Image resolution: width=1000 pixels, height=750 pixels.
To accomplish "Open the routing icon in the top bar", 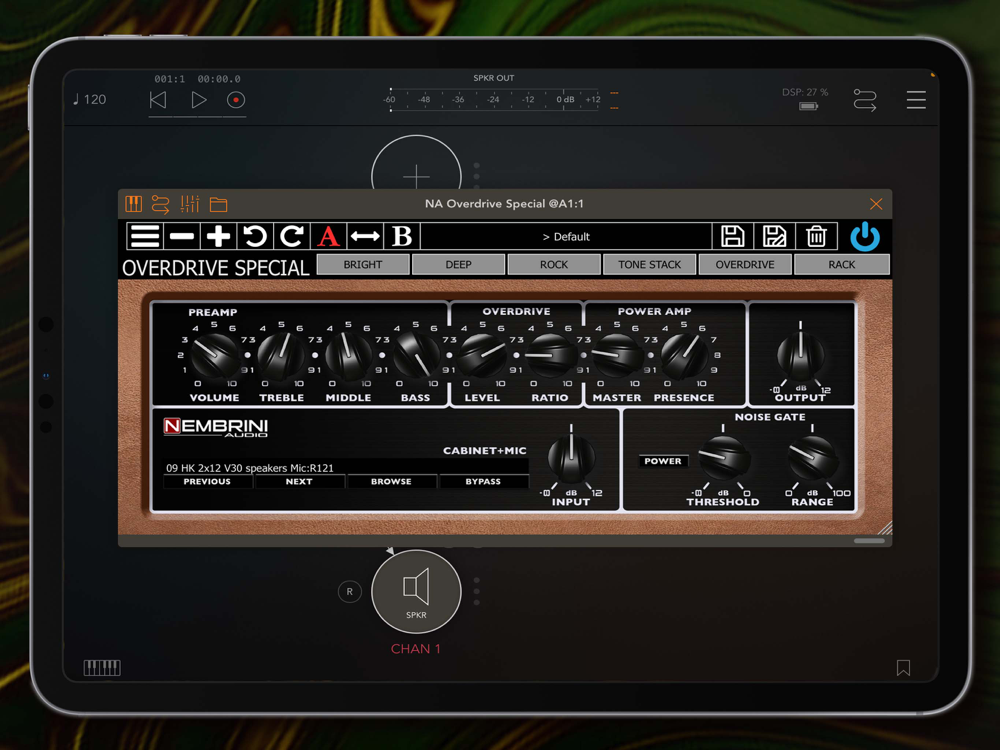I will click(865, 100).
